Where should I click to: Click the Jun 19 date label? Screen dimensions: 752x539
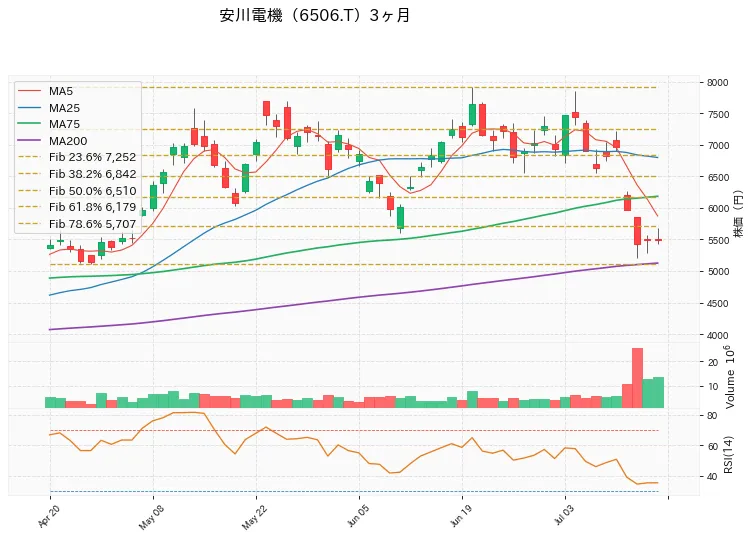pos(460,516)
